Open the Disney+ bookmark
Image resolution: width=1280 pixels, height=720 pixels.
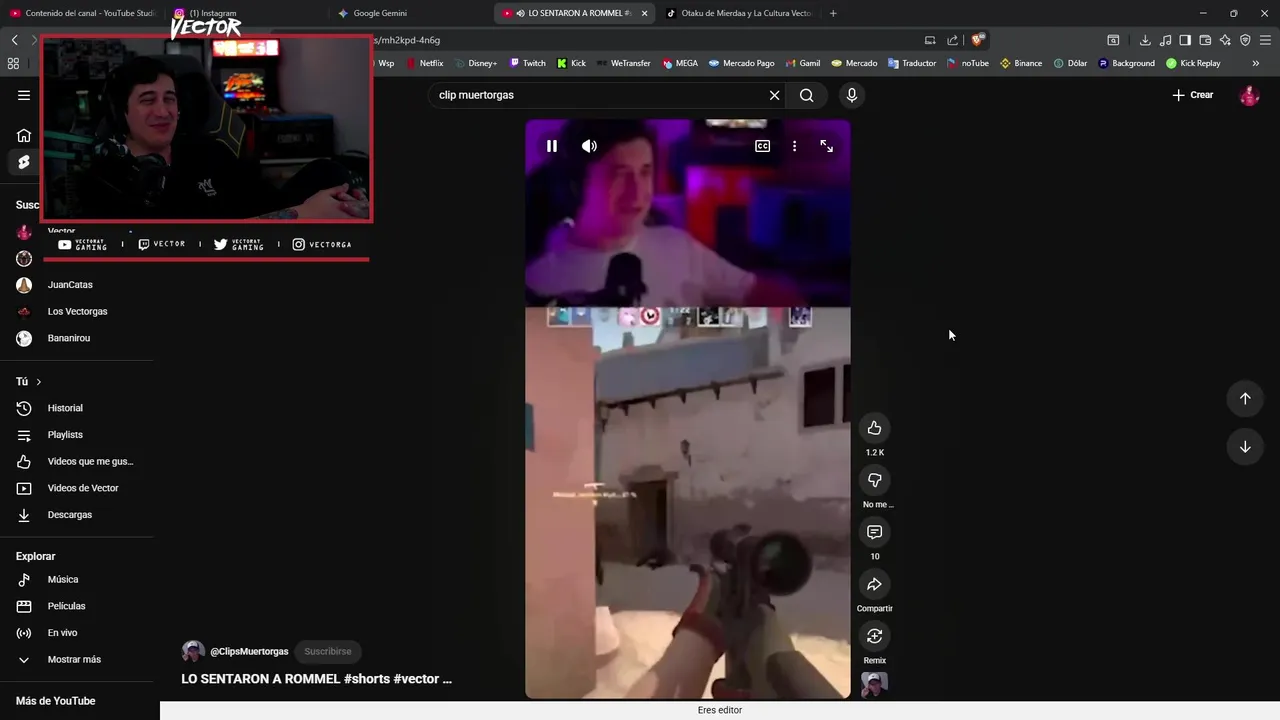pos(475,63)
